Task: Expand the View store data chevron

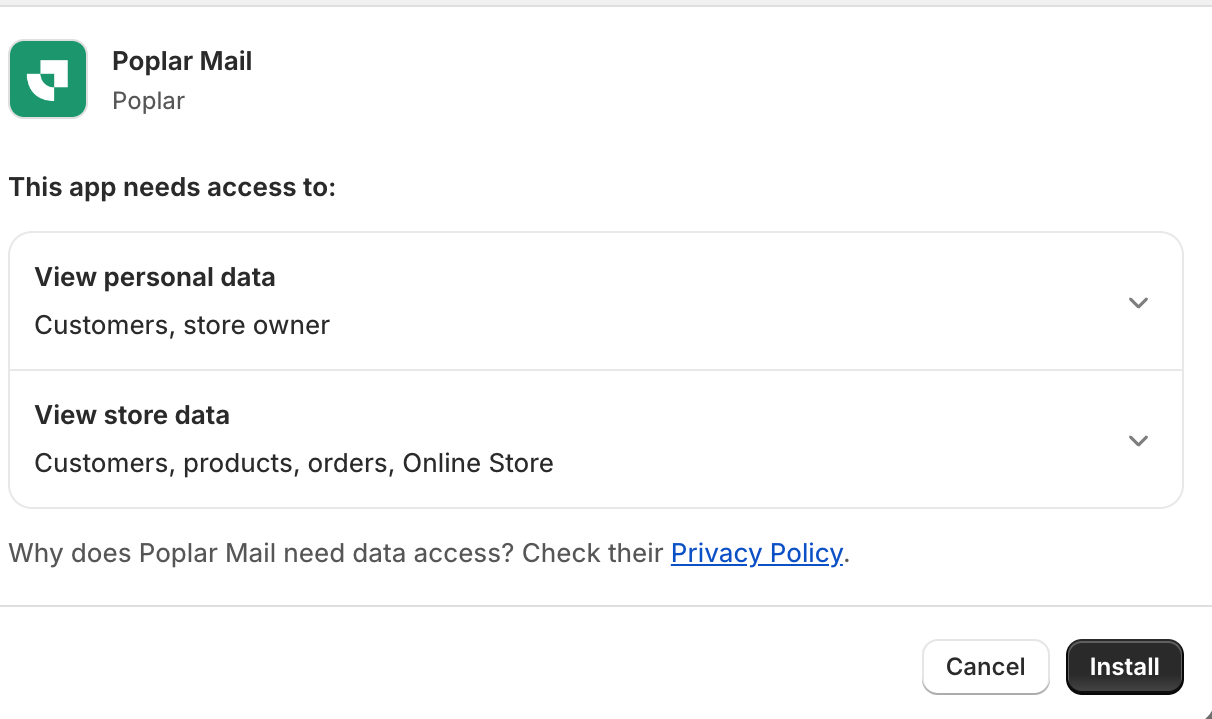Action: coord(1138,440)
